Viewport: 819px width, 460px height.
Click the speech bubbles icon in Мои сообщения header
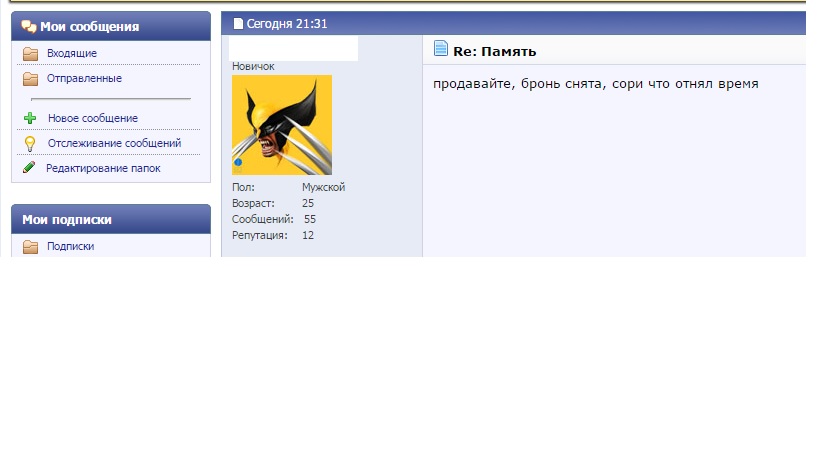[x=29, y=27]
